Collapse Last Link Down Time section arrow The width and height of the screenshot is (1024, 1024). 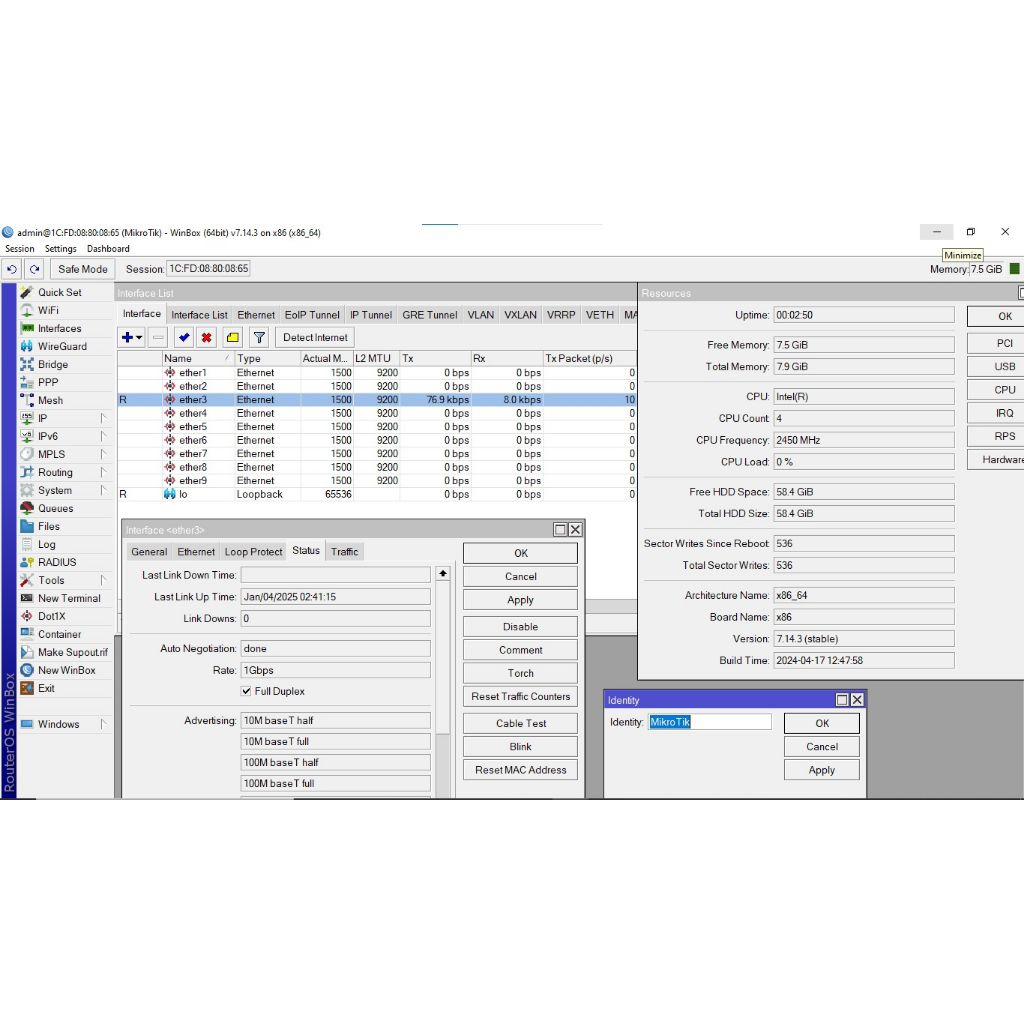(443, 573)
